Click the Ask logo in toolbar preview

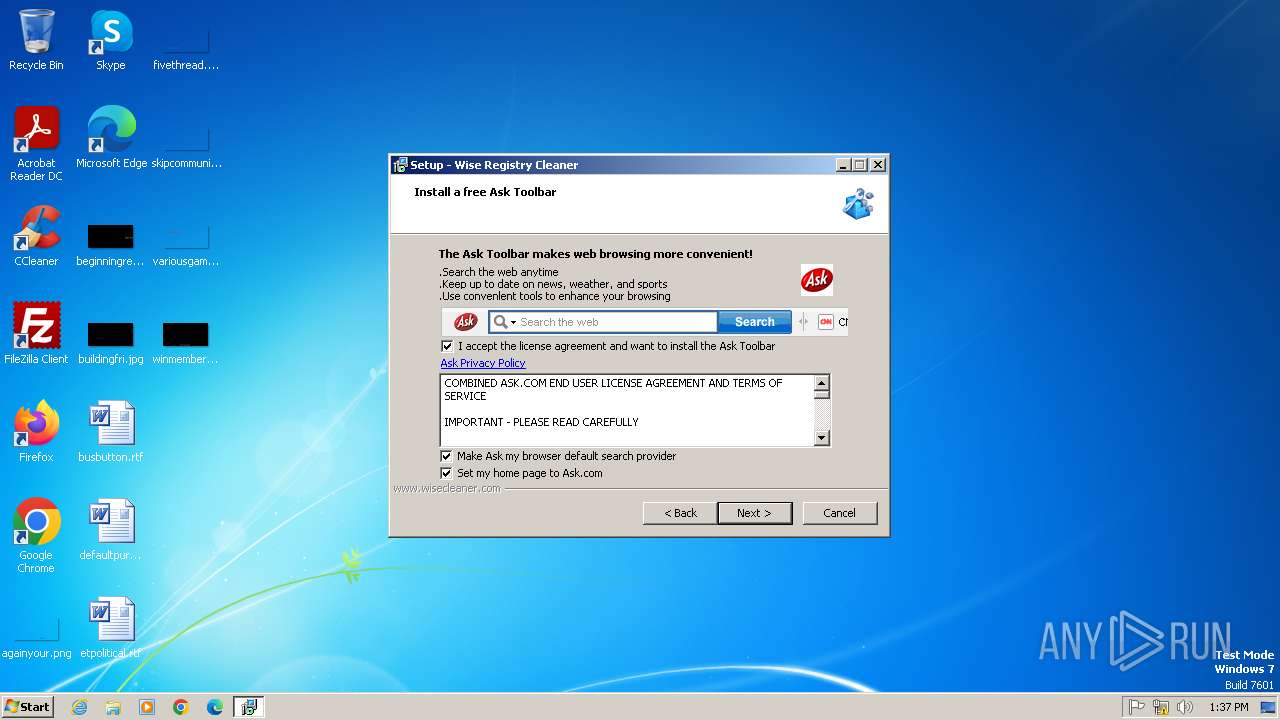(465, 322)
